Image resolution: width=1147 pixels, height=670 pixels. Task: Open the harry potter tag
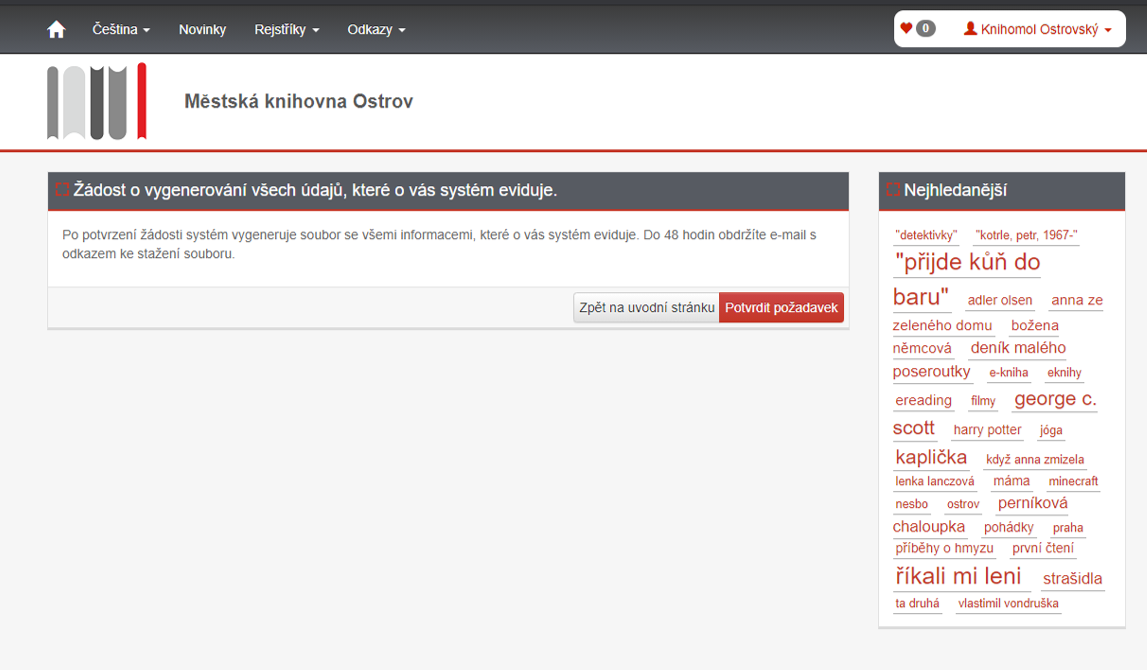[x=987, y=430]
